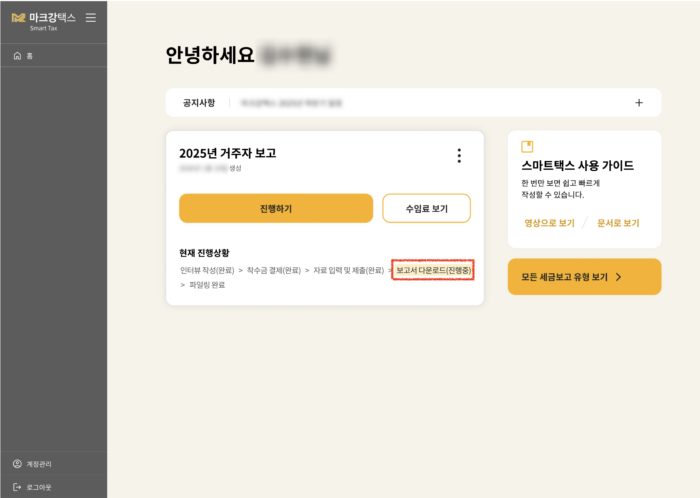Click the 수임료 보기 button

[x=426, y=208]
